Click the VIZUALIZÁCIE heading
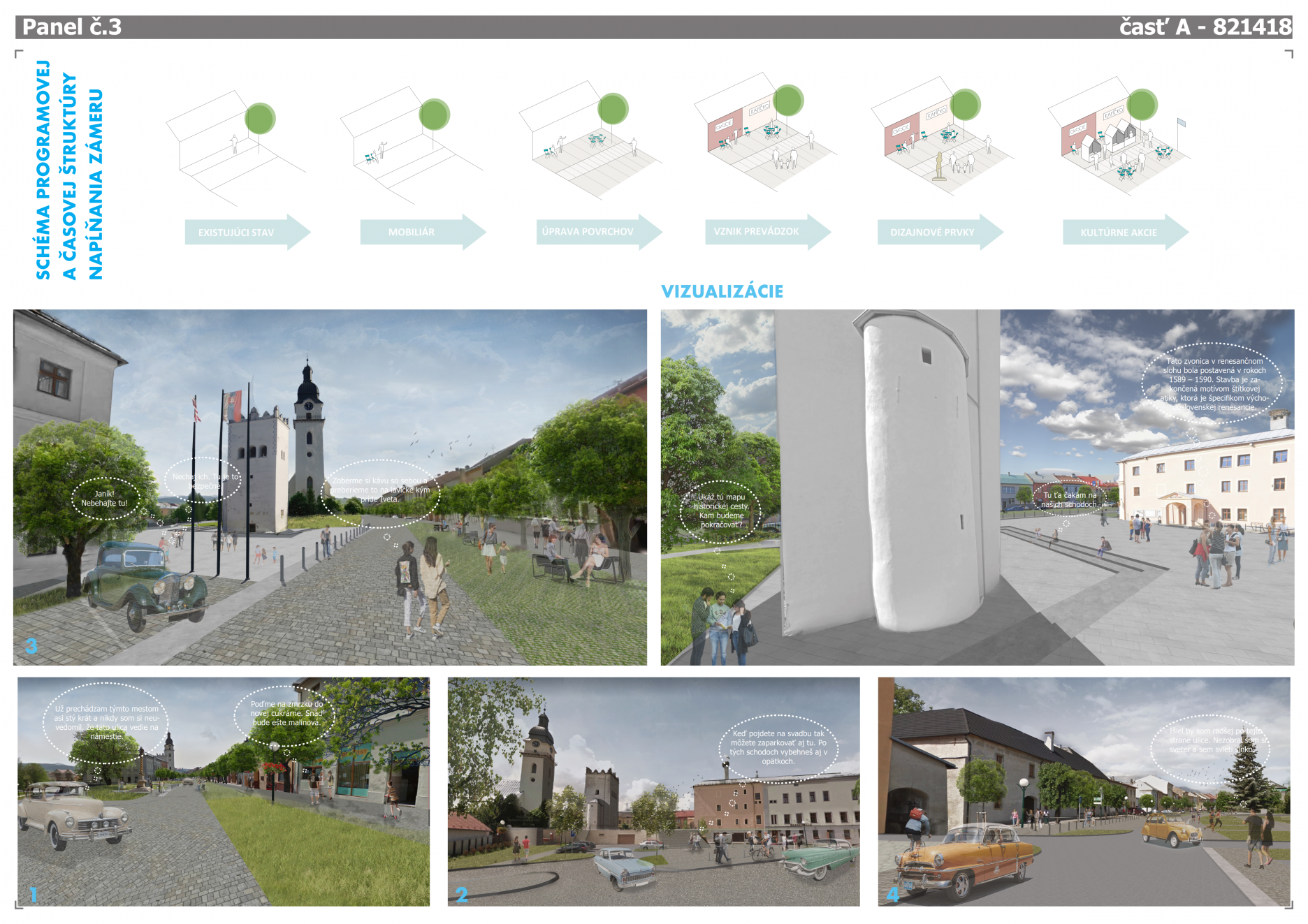The width and height of the screenshot is (1308, 924). [x=722, y=291]
